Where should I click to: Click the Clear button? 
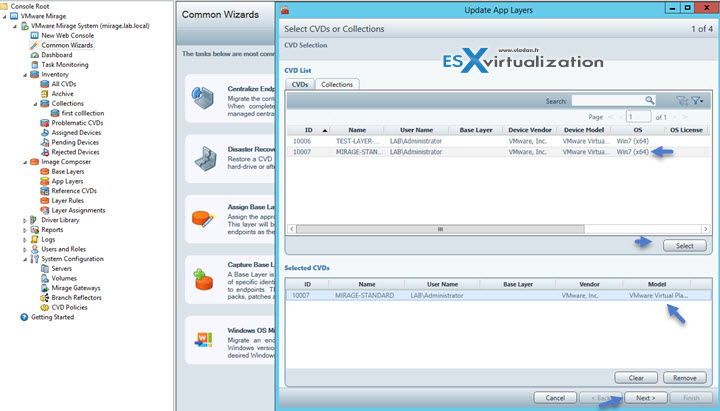pyautogui.click(x=636, y=378)
